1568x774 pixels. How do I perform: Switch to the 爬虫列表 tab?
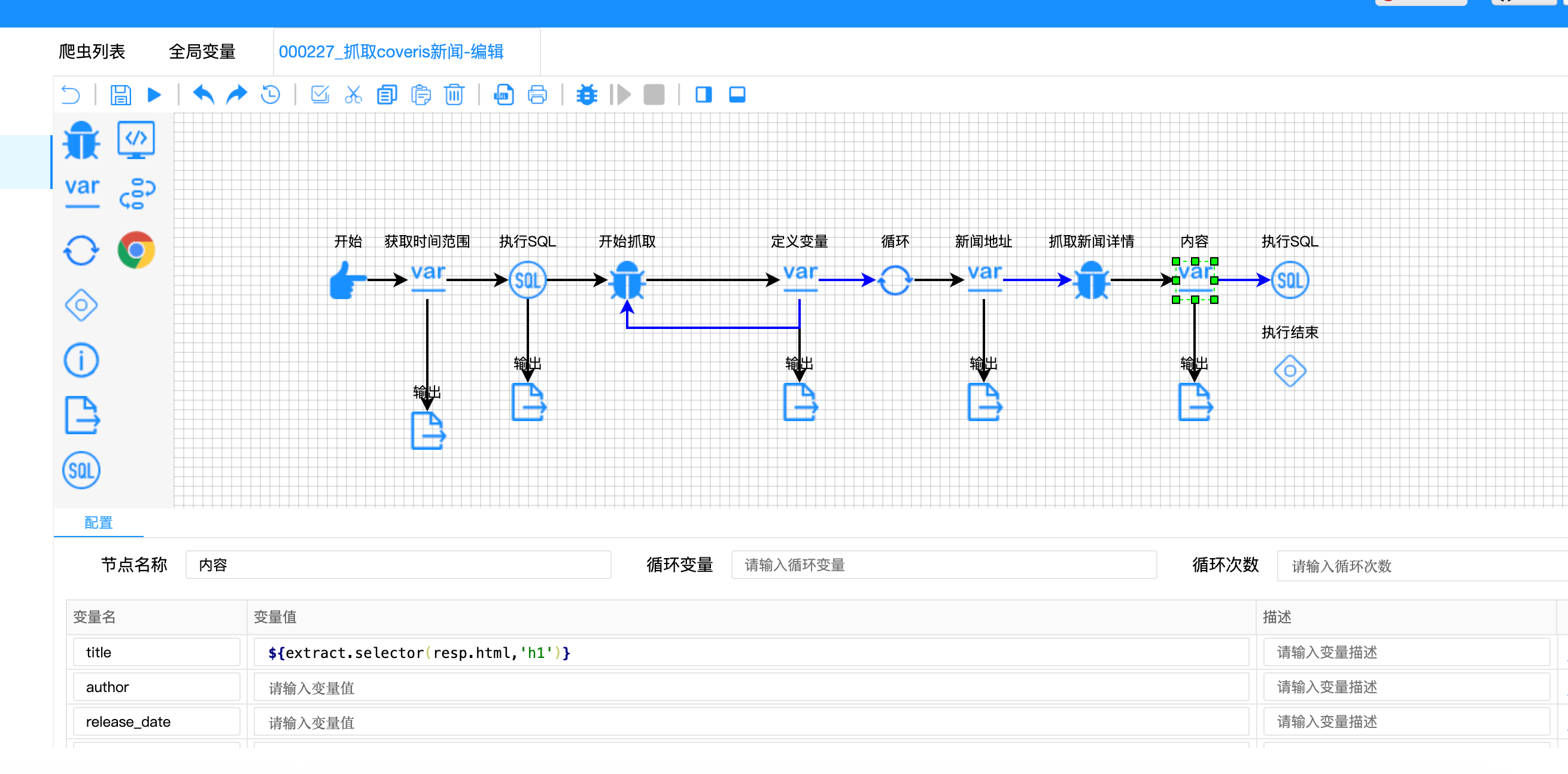[92, 51]
